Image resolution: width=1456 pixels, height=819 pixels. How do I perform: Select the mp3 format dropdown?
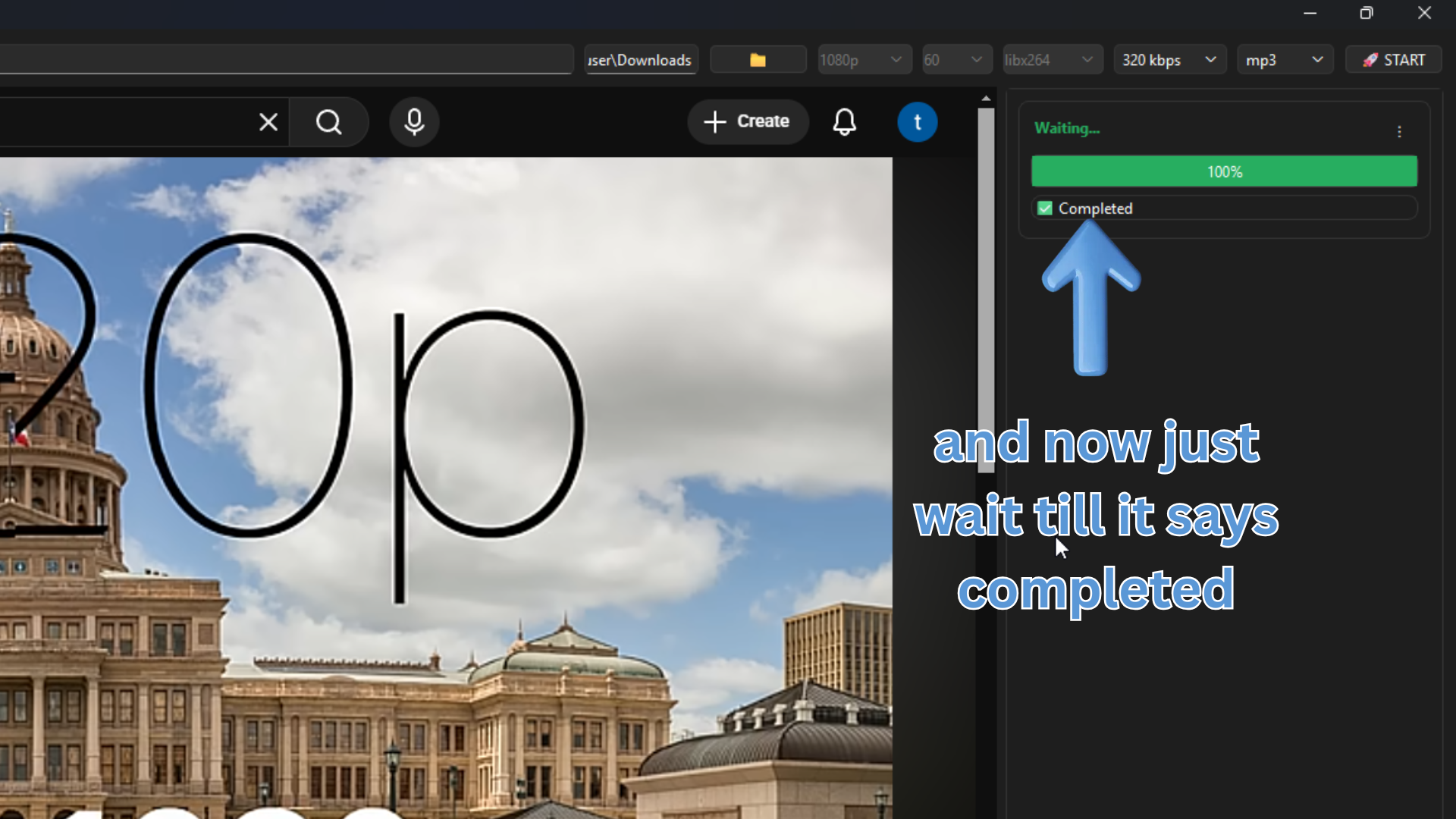point(1285,59)
